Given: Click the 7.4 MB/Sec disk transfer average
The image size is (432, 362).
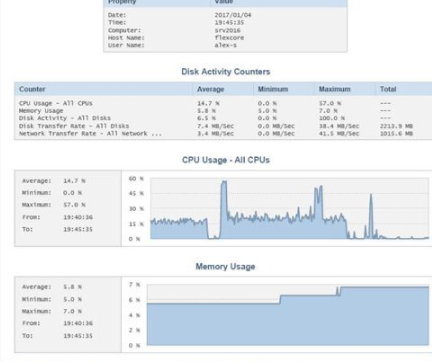Looking at the screenshot, I should (x=215, y=126).
